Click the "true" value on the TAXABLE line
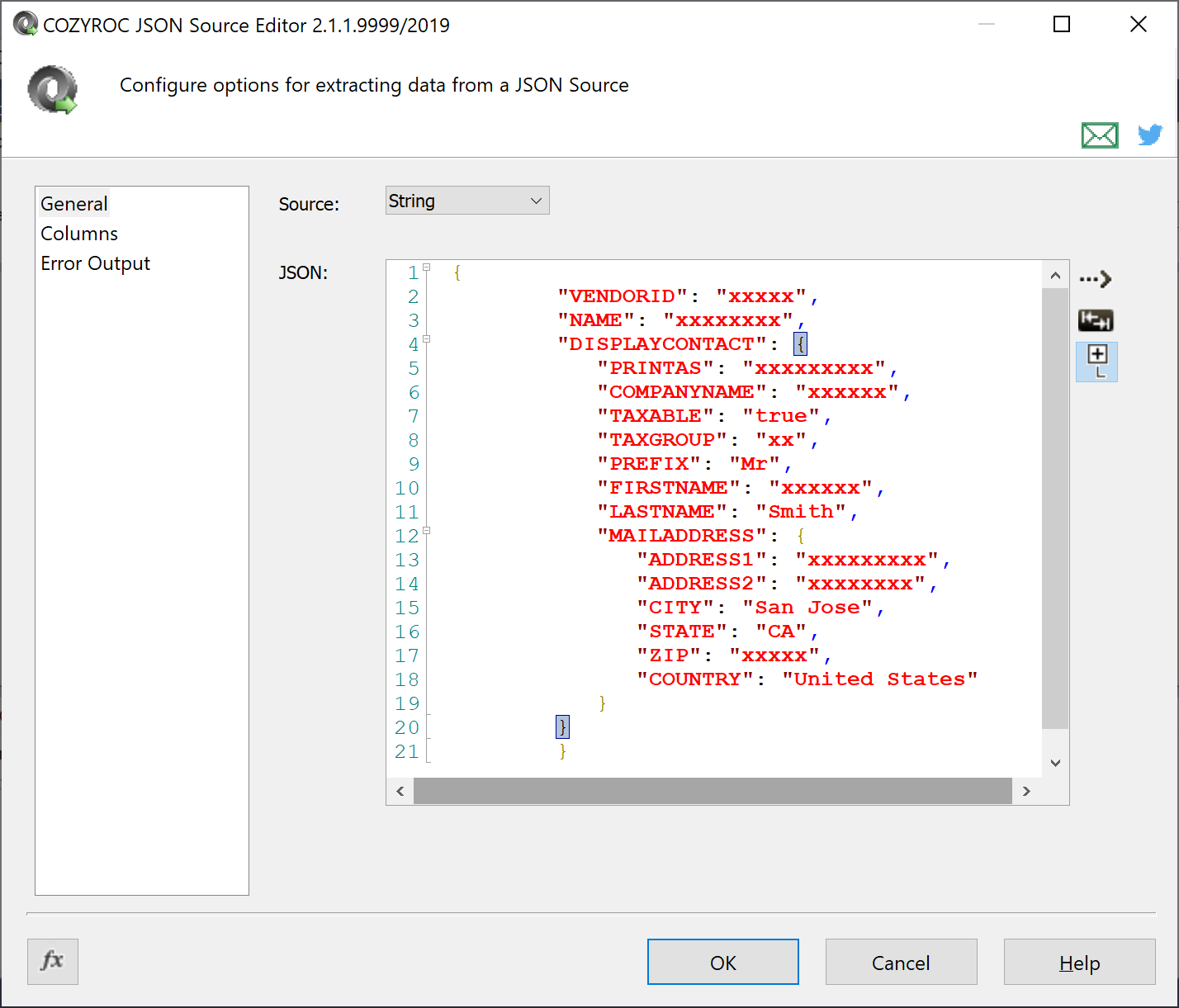This screenshot has width=1179, height=1008. 781,416
